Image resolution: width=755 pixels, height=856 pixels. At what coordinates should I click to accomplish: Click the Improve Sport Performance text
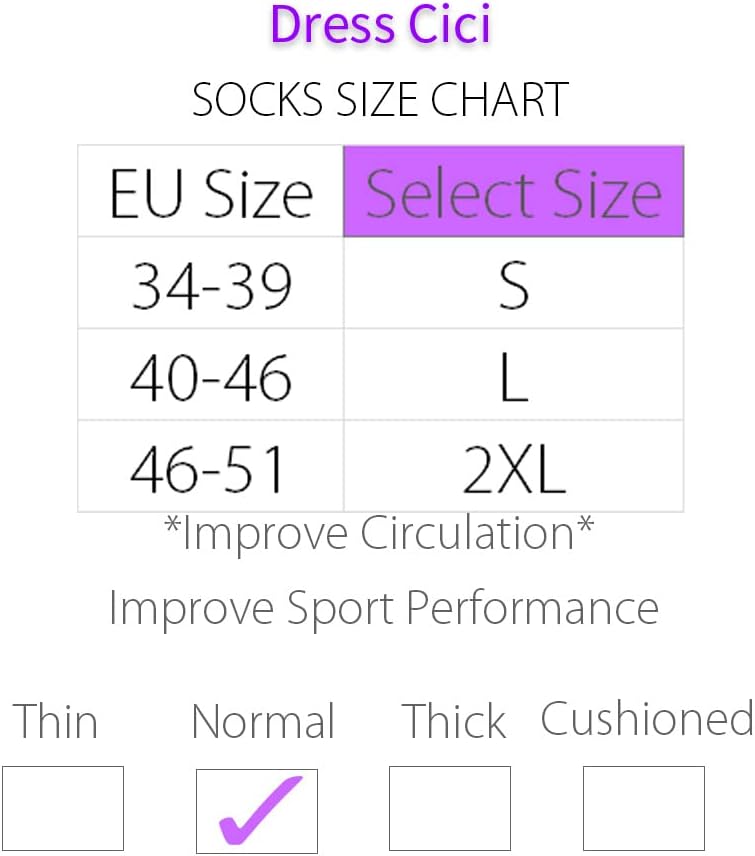(x=383, y=607)
